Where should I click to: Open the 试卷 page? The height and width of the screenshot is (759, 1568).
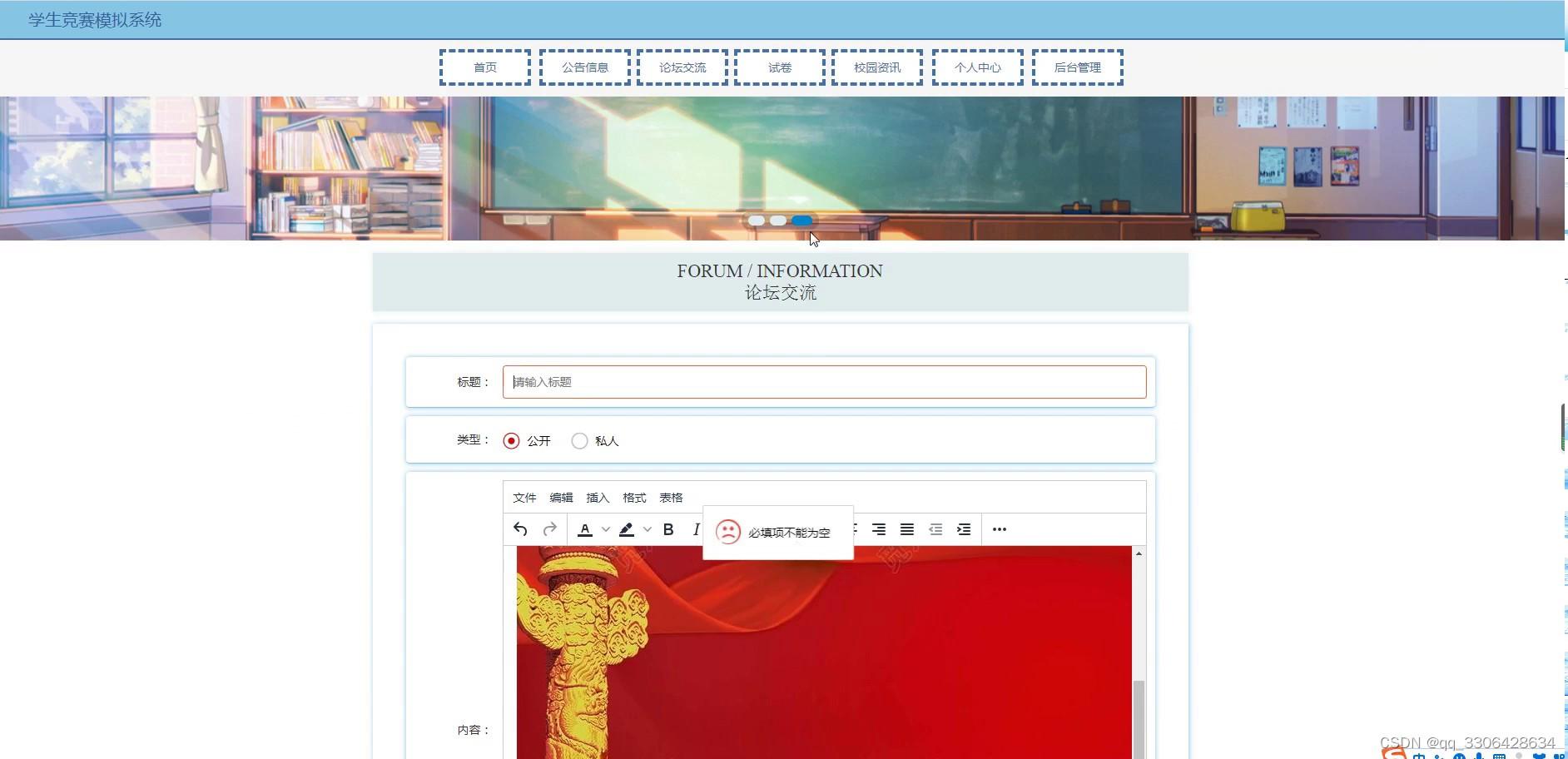[x=780, y=67]
